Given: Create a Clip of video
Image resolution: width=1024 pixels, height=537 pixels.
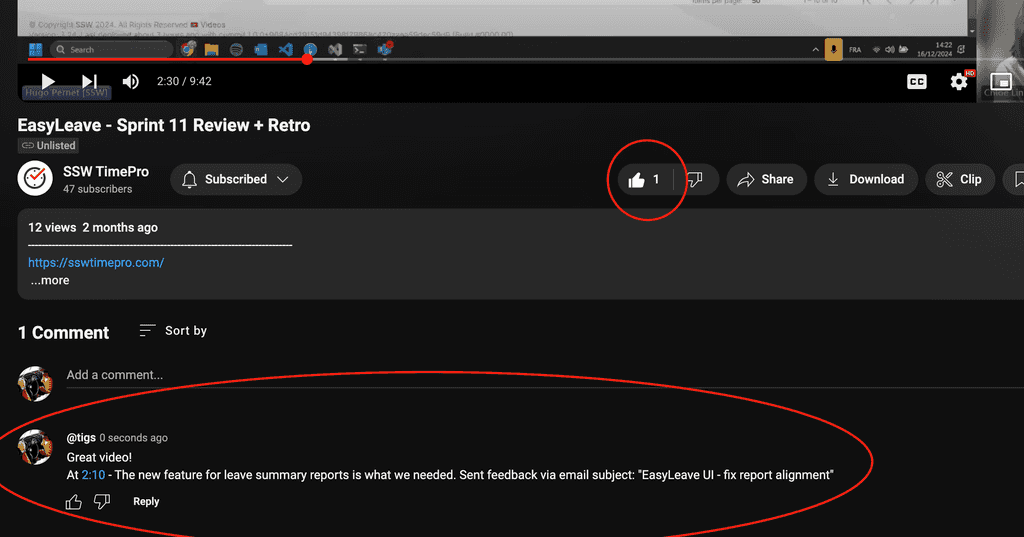Looking at the screenshot, I should (959, 180).
